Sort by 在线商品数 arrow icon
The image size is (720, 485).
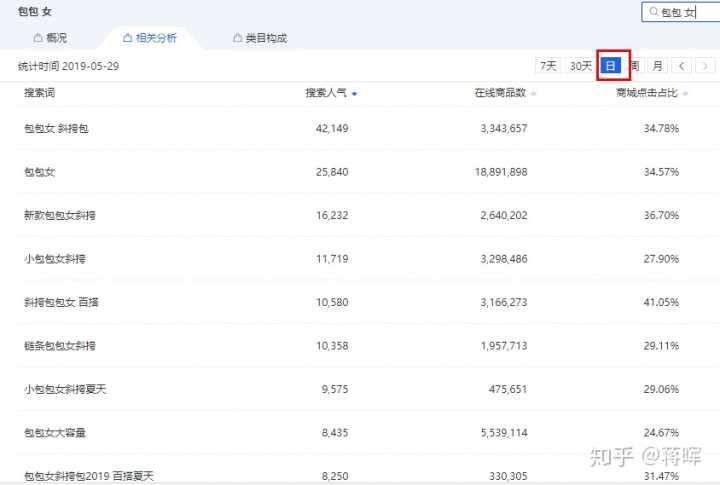(x=533, y=94)
